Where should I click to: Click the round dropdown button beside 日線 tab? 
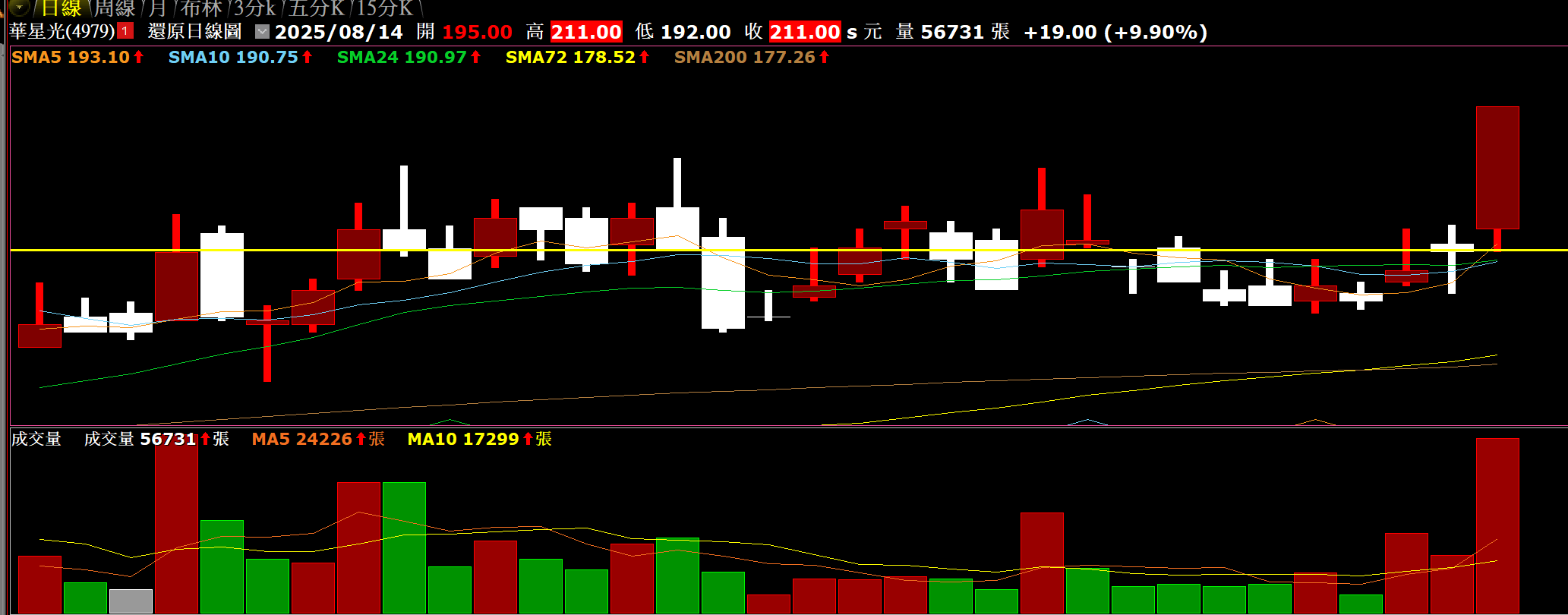[19, 8]
